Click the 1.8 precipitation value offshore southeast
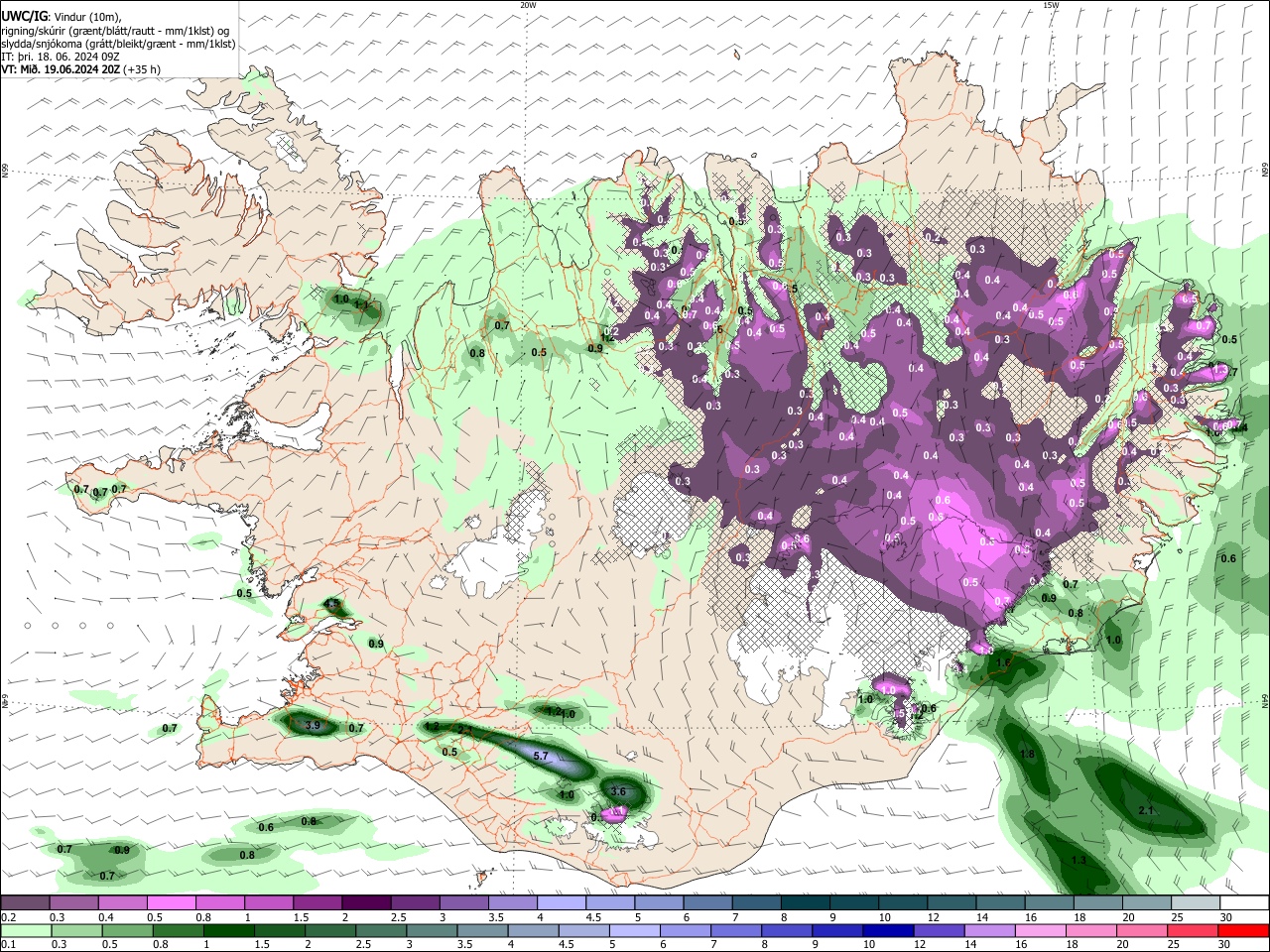The width and height of the screenshot is (1270, 952). tap(1028, 755)
